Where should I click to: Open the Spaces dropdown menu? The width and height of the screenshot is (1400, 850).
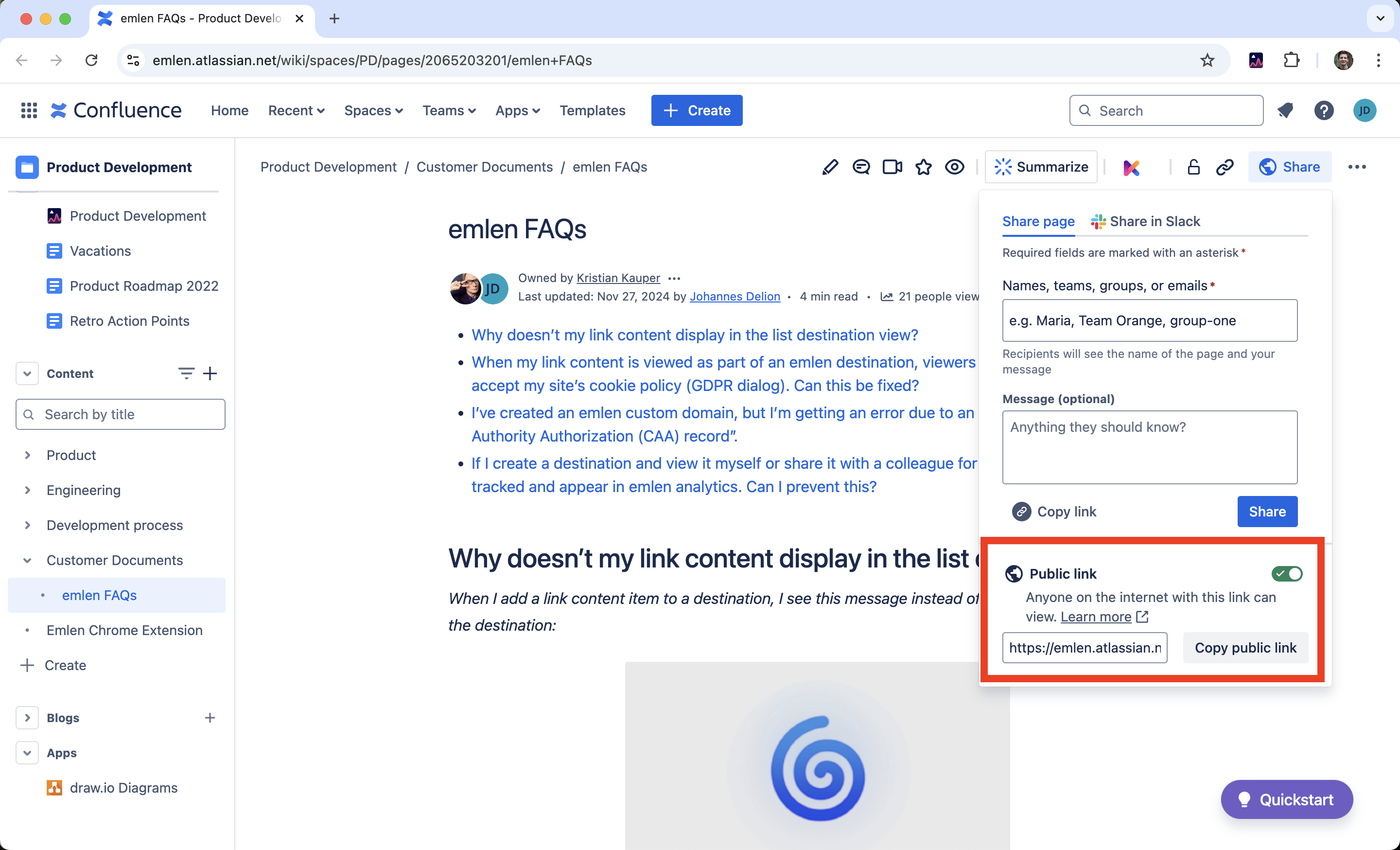pos(373,110)
